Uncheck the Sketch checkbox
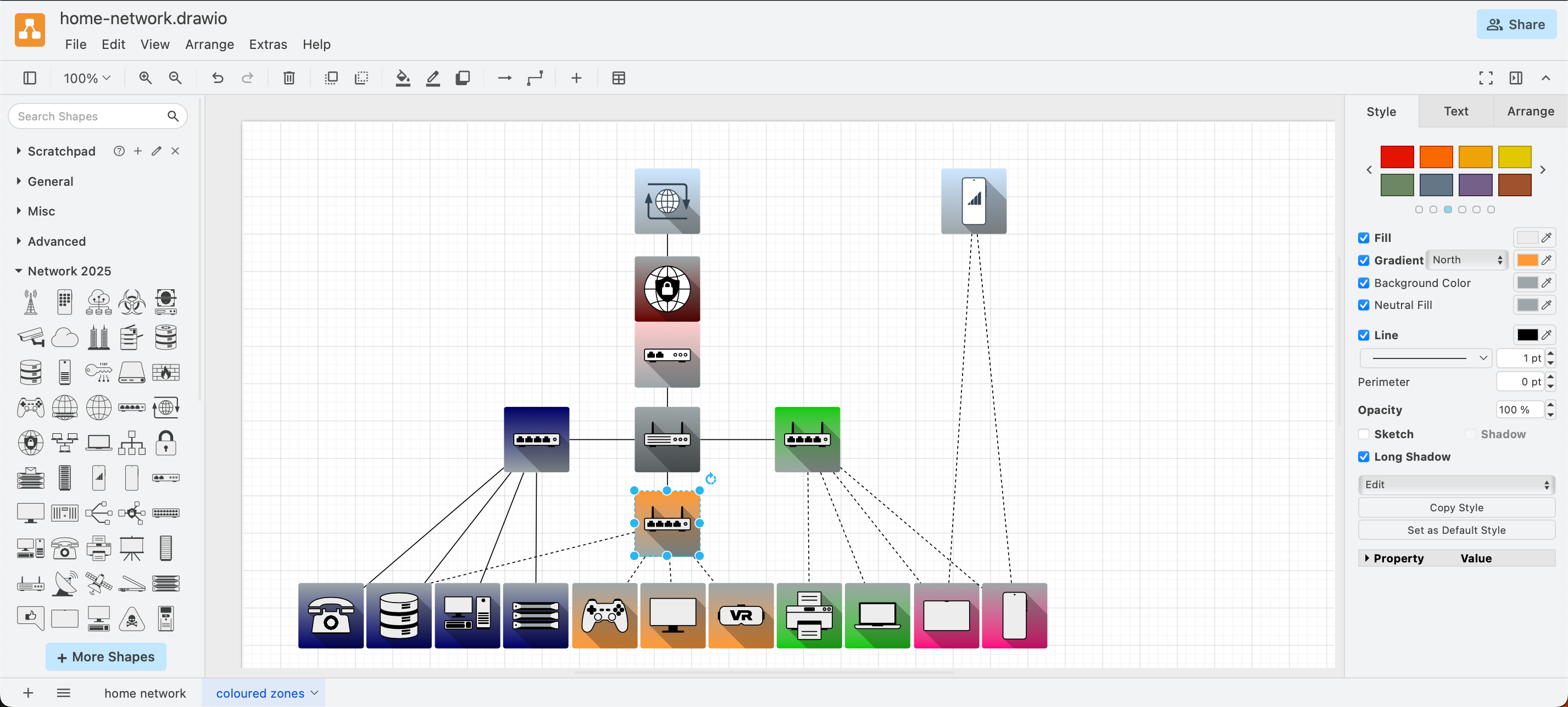The width and height of the screenshot is (1568, 707). click(x=1364, y=434)
